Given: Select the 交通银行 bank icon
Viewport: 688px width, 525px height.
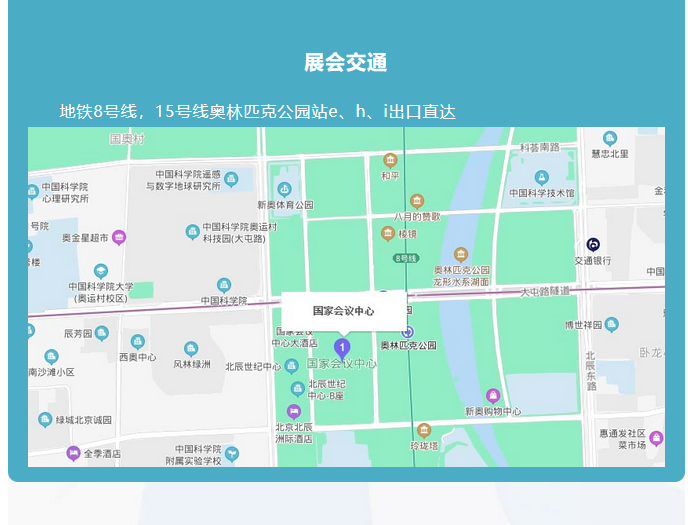Looking at the screenshot, I should pos(592,244).
